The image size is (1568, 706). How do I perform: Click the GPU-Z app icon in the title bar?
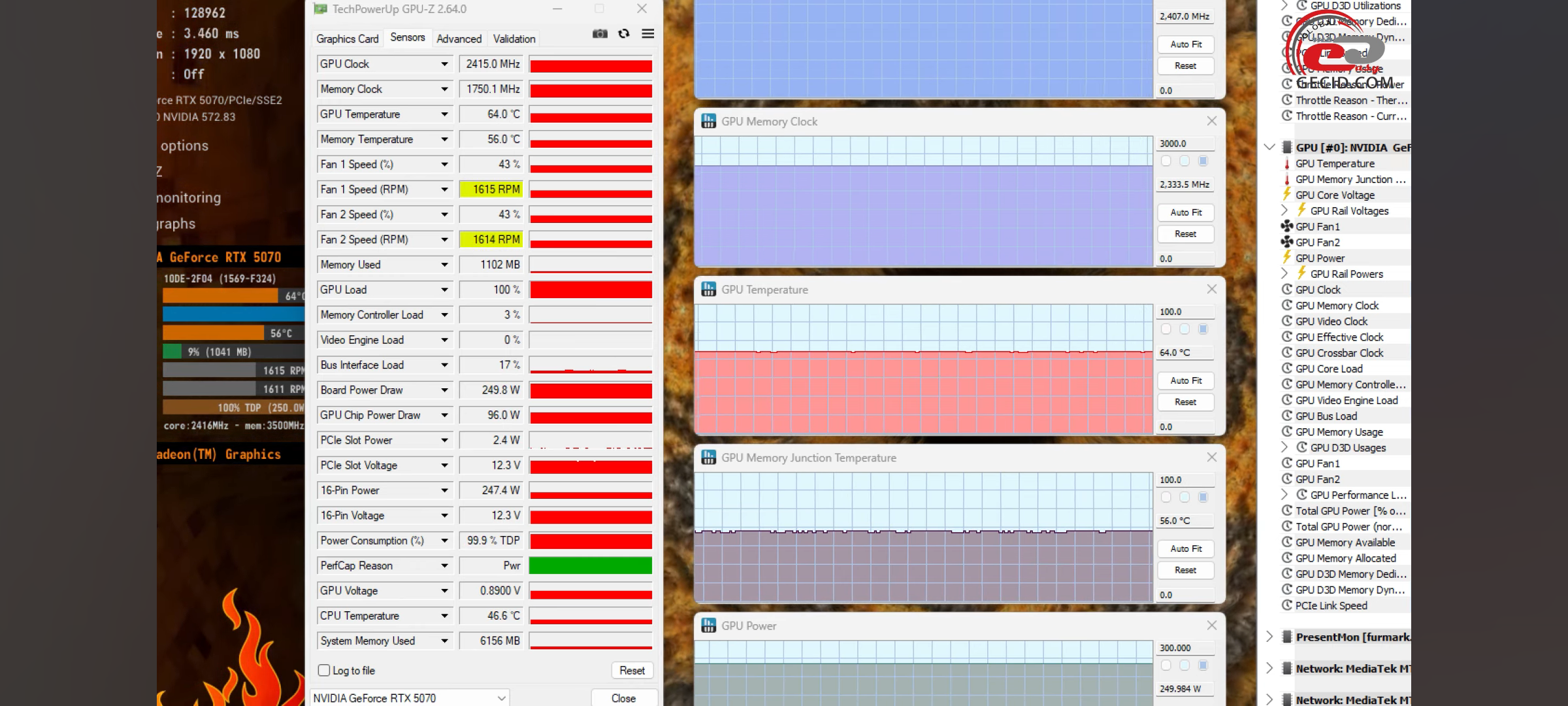320,9
